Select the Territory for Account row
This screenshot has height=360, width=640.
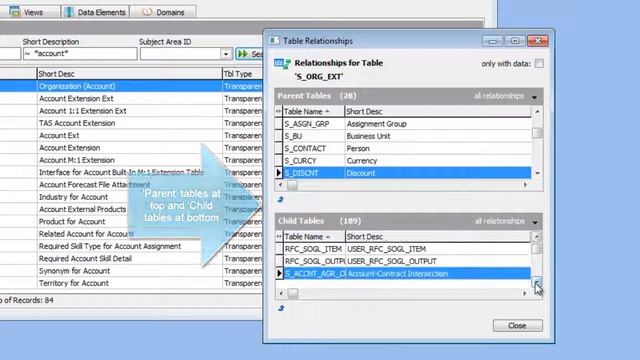(x=131, y=283)
